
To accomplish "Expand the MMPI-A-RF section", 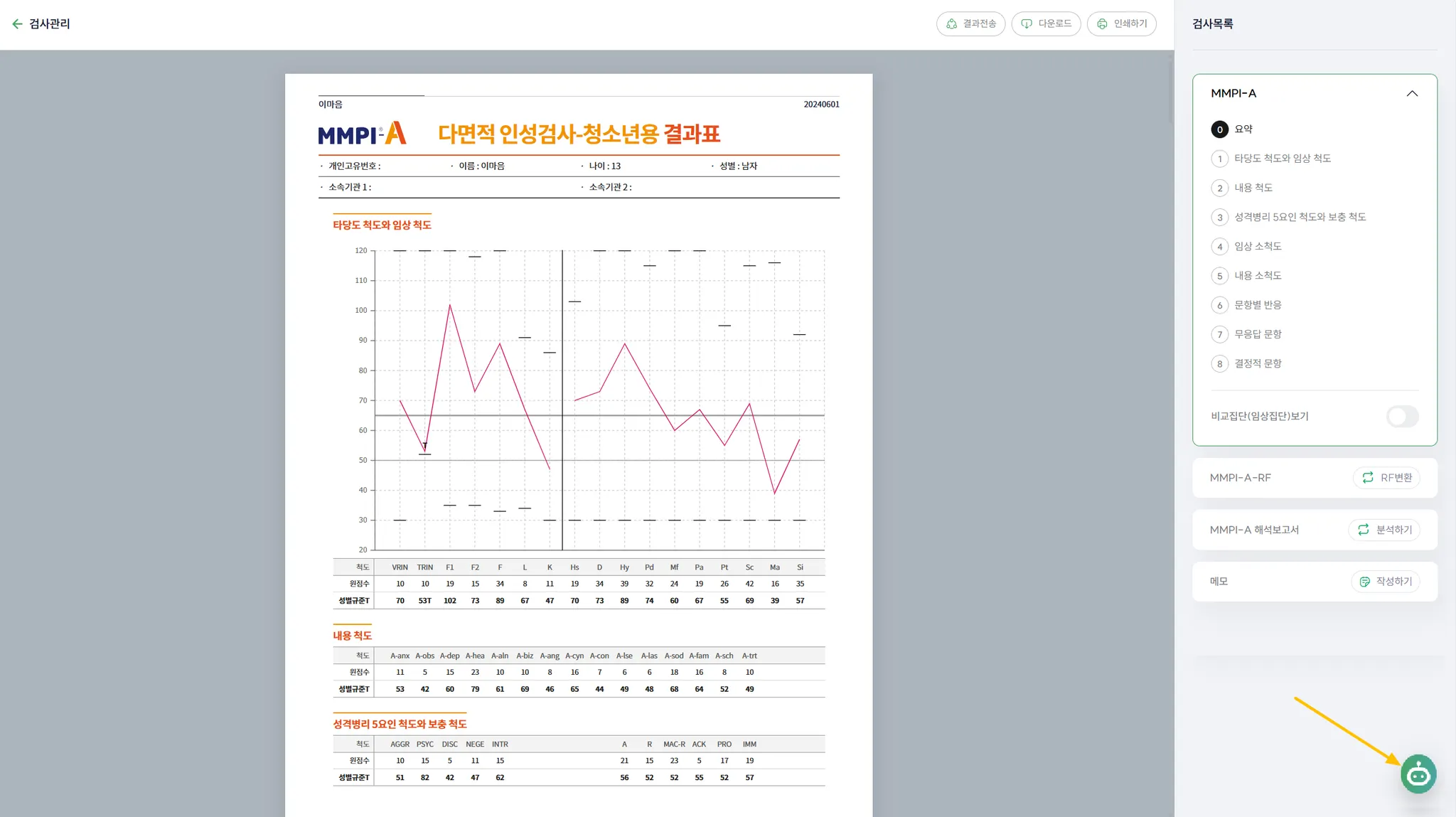I will 1240,478.
